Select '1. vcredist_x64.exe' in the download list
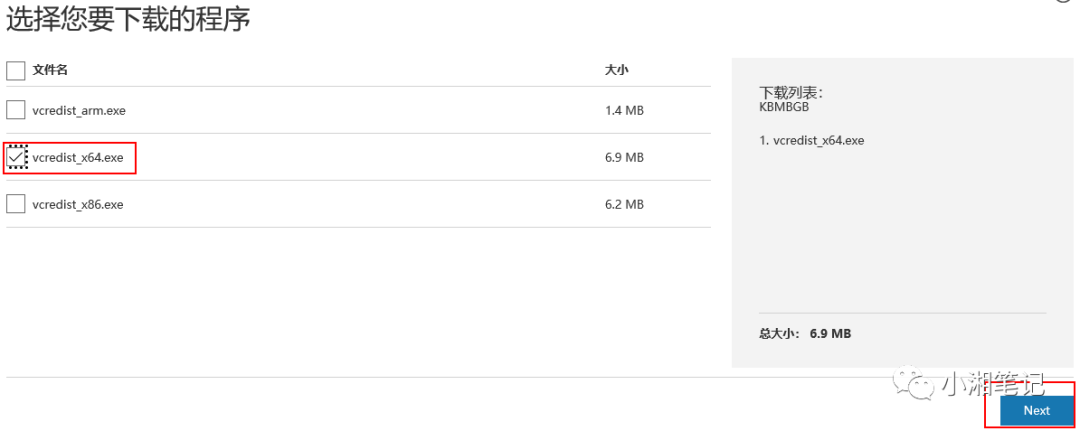Image resolution: width=1080 pixels, height=431 pixels. click(x=811, y=140)
